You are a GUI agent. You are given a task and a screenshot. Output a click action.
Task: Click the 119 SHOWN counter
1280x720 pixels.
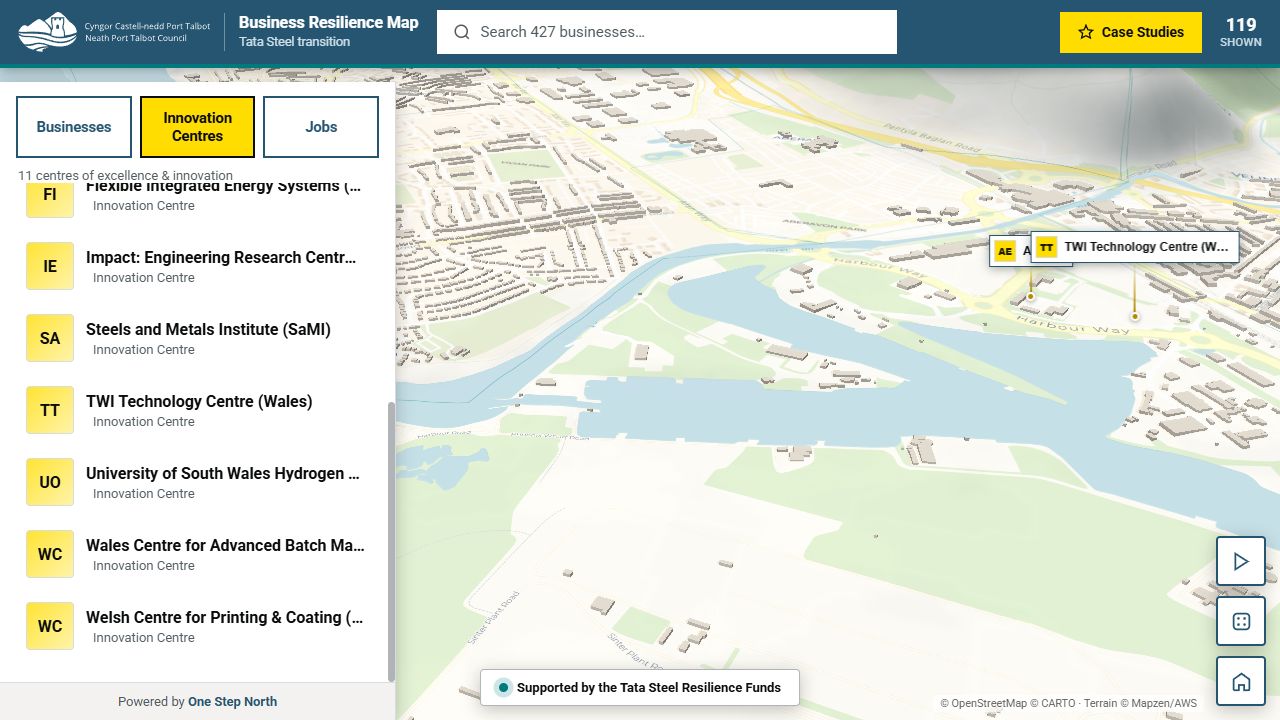point(1241,32)
